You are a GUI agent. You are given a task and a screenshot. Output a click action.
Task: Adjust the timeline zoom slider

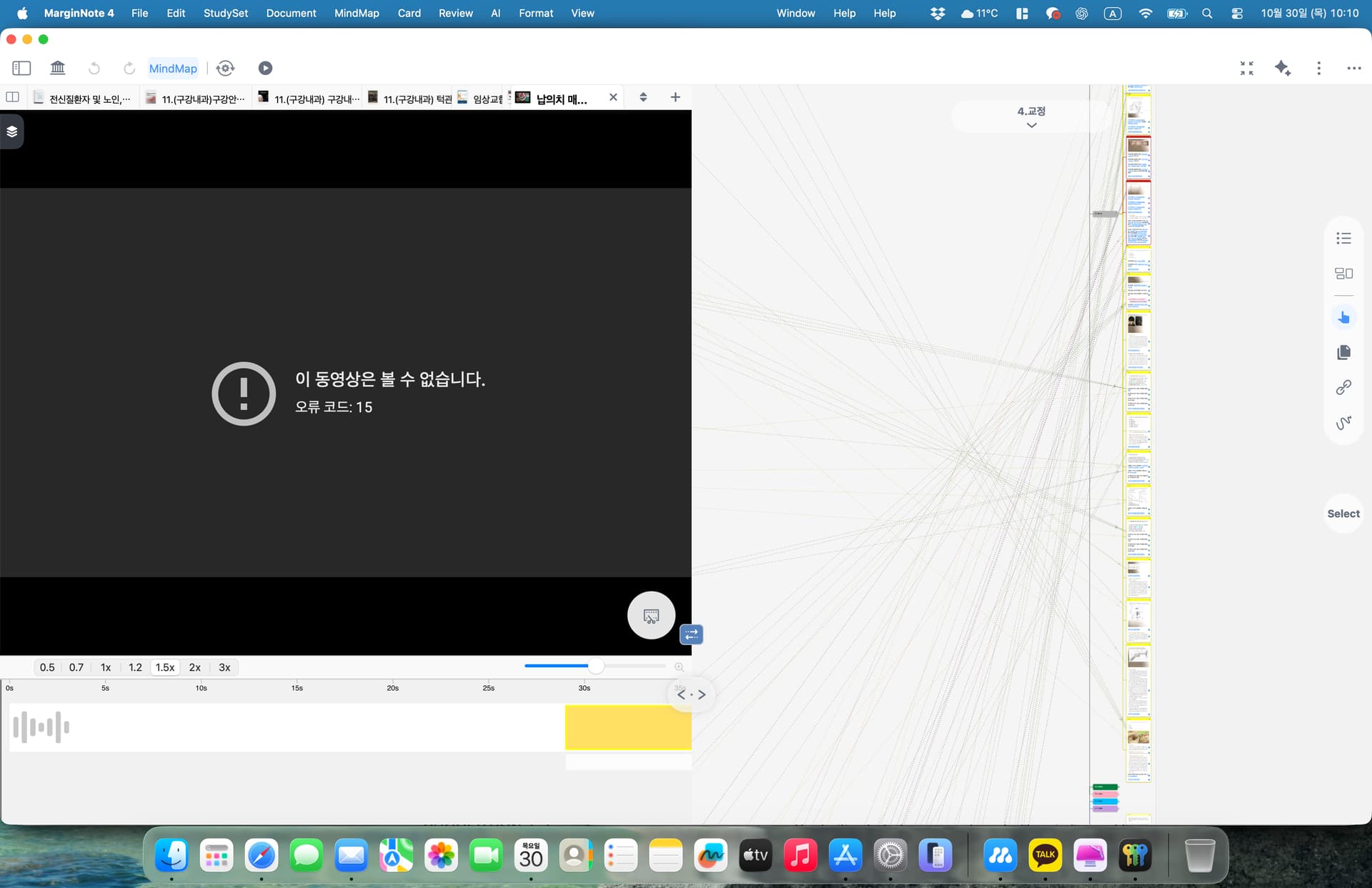(x=595, y=666)
